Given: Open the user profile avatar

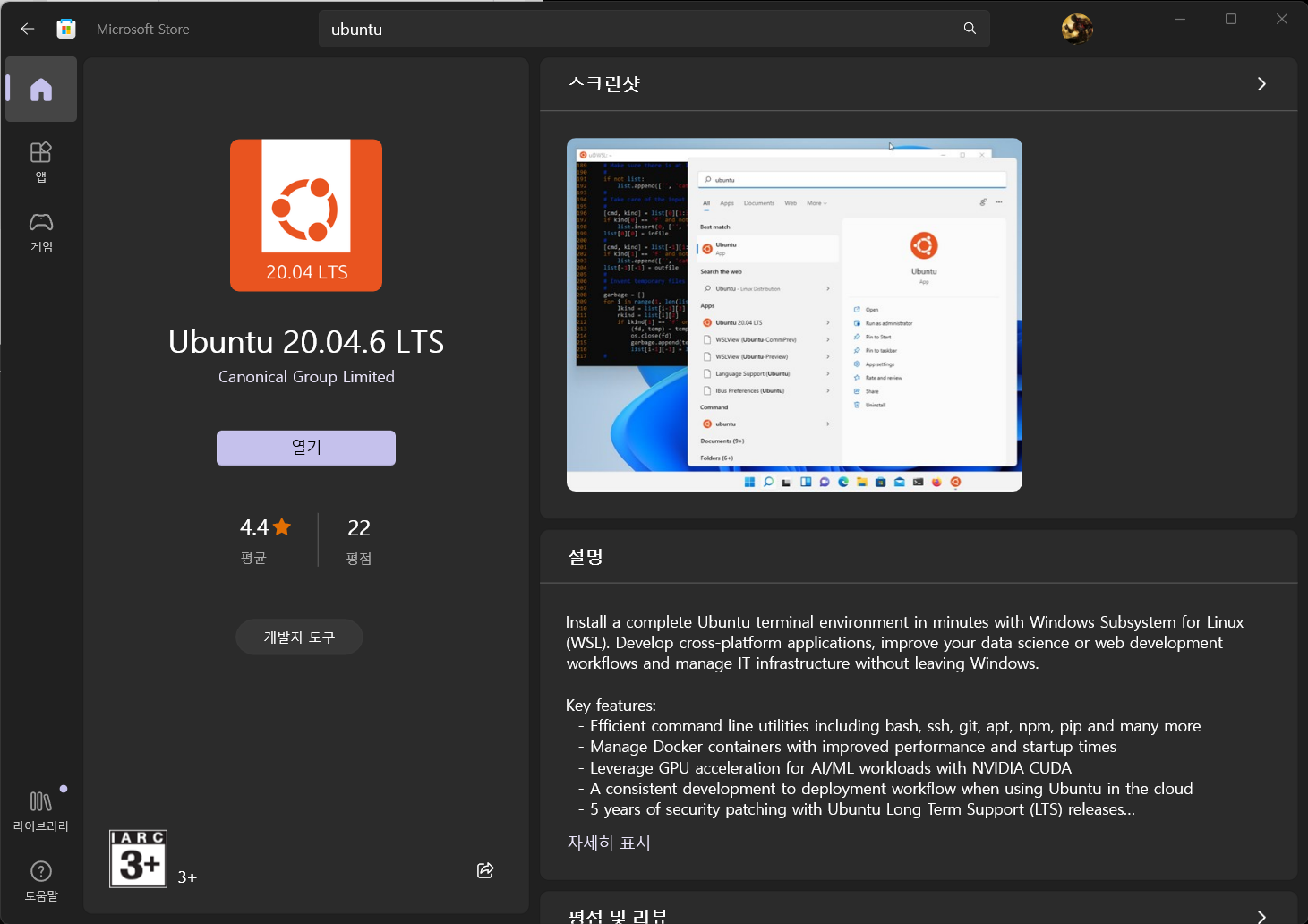Looking at the screenshot, I should pyautogui.click(x=1077, y=29).
